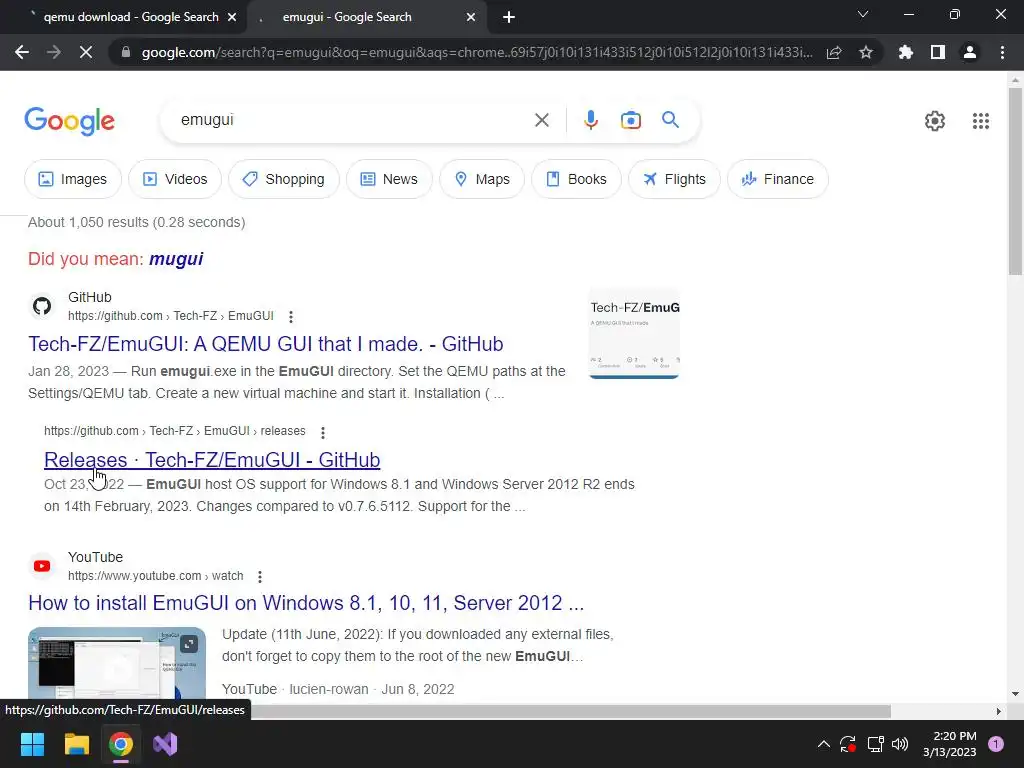
Task: Filter results by Images
Action: tap(72, 179)
